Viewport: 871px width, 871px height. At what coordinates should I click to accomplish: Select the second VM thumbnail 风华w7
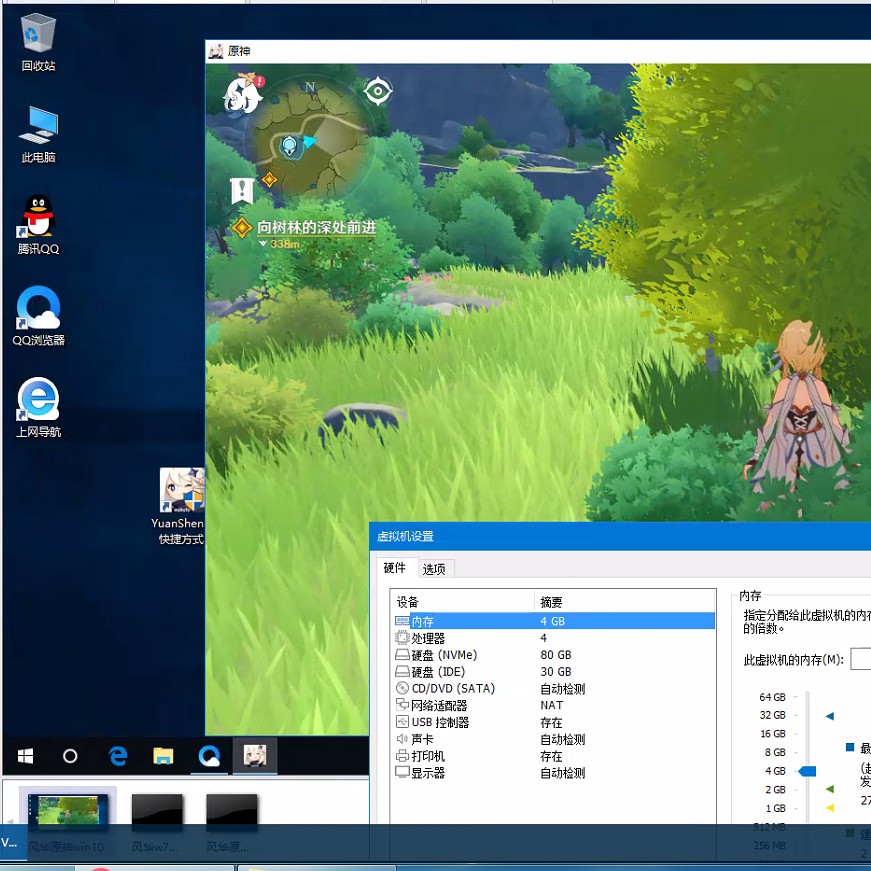[156, 822]
